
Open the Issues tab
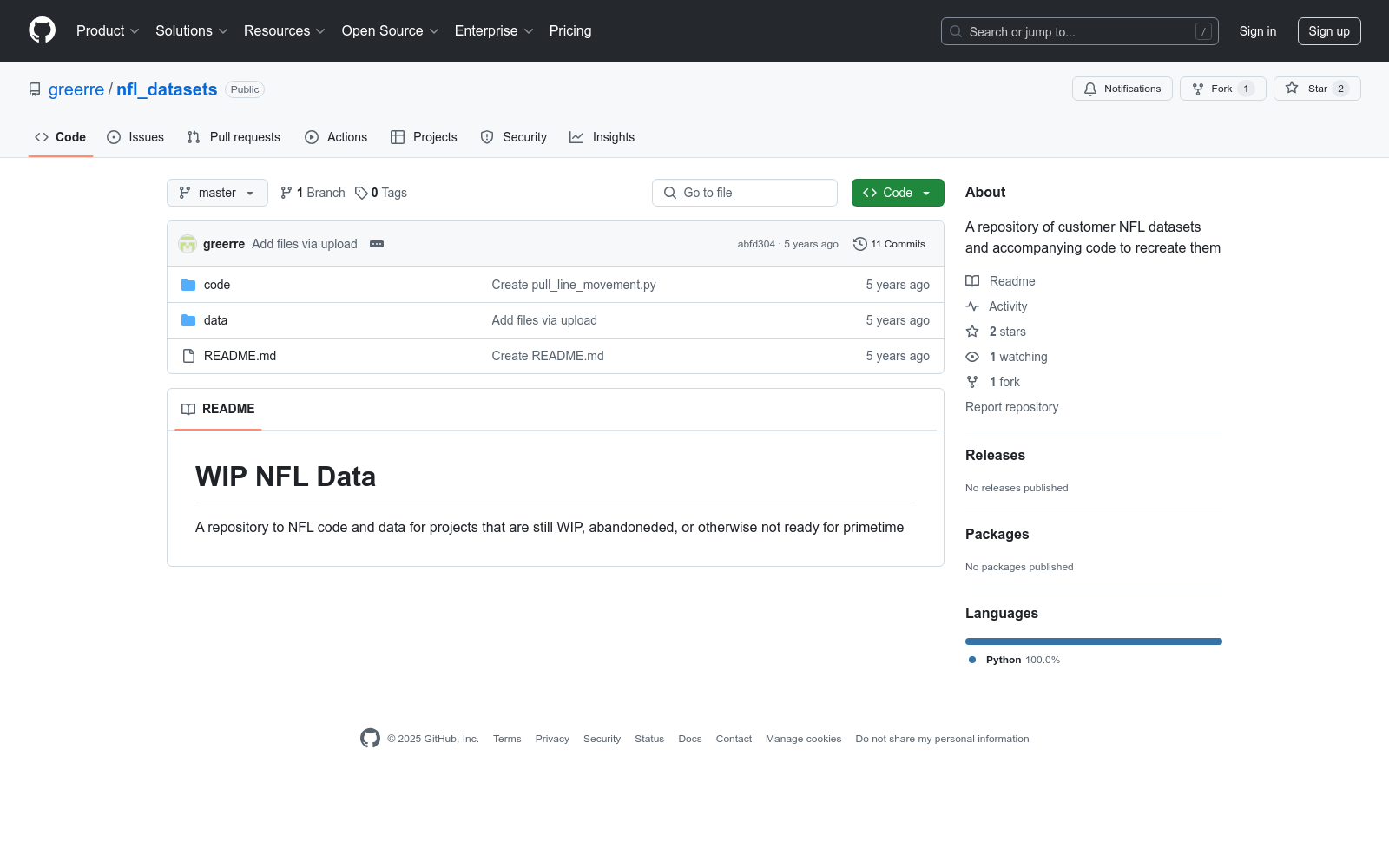tap(135, 137)
